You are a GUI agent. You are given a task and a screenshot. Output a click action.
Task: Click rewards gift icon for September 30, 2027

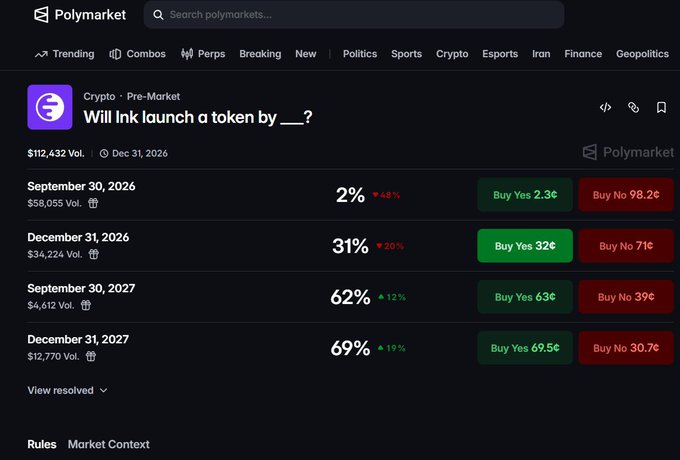point(86,305)
